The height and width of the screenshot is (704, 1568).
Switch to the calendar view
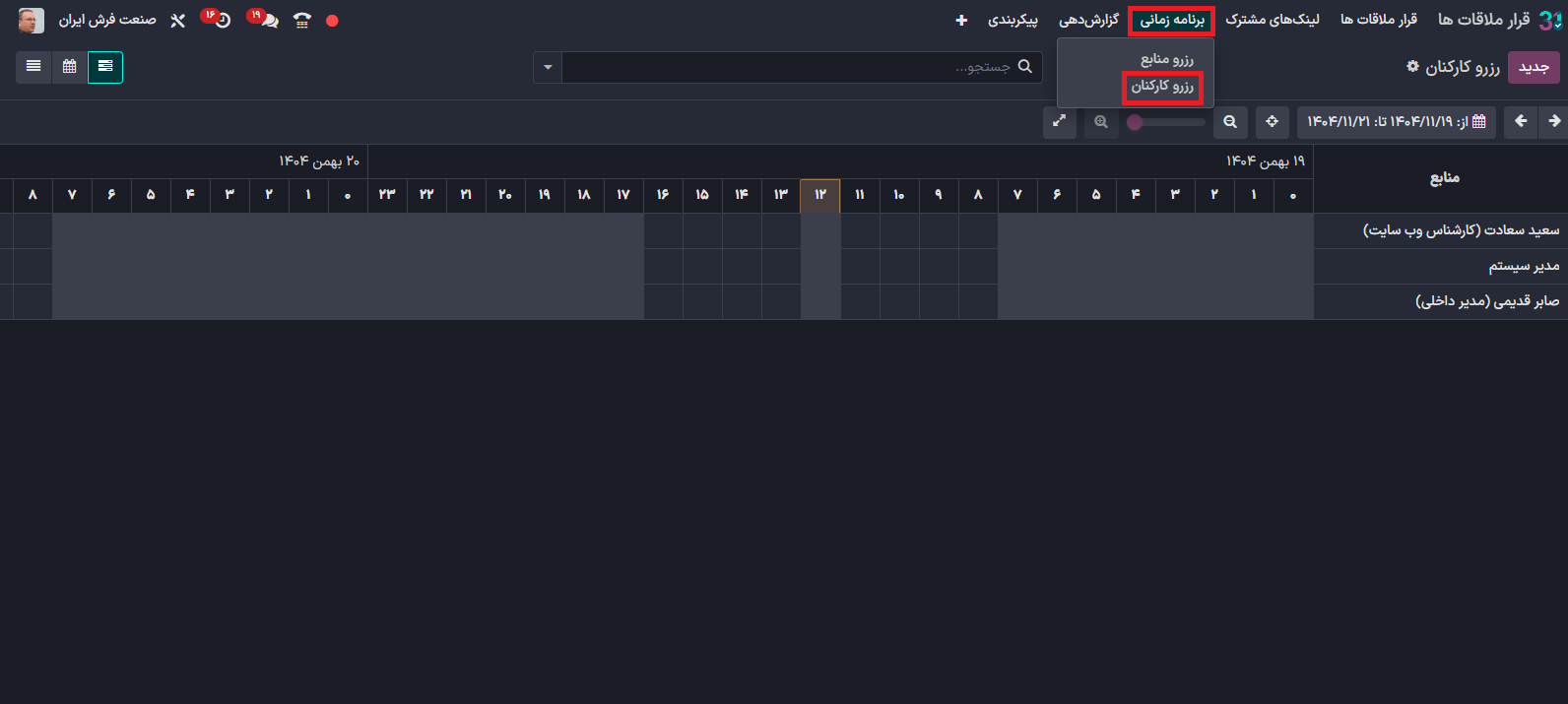pyautogui.click(x=69, y=67)
